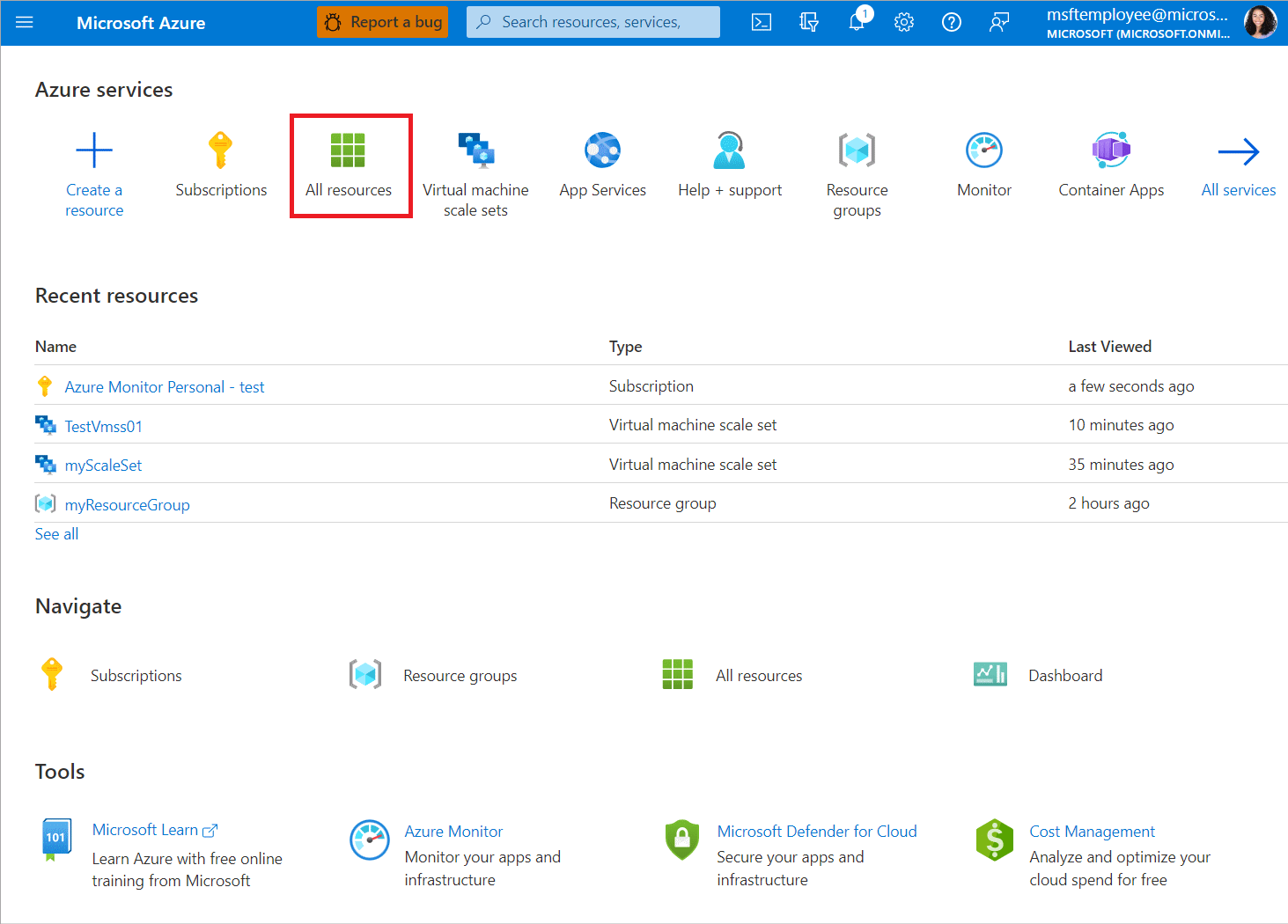Navigate to Resource groups under Navigate section

pos(460,676)
